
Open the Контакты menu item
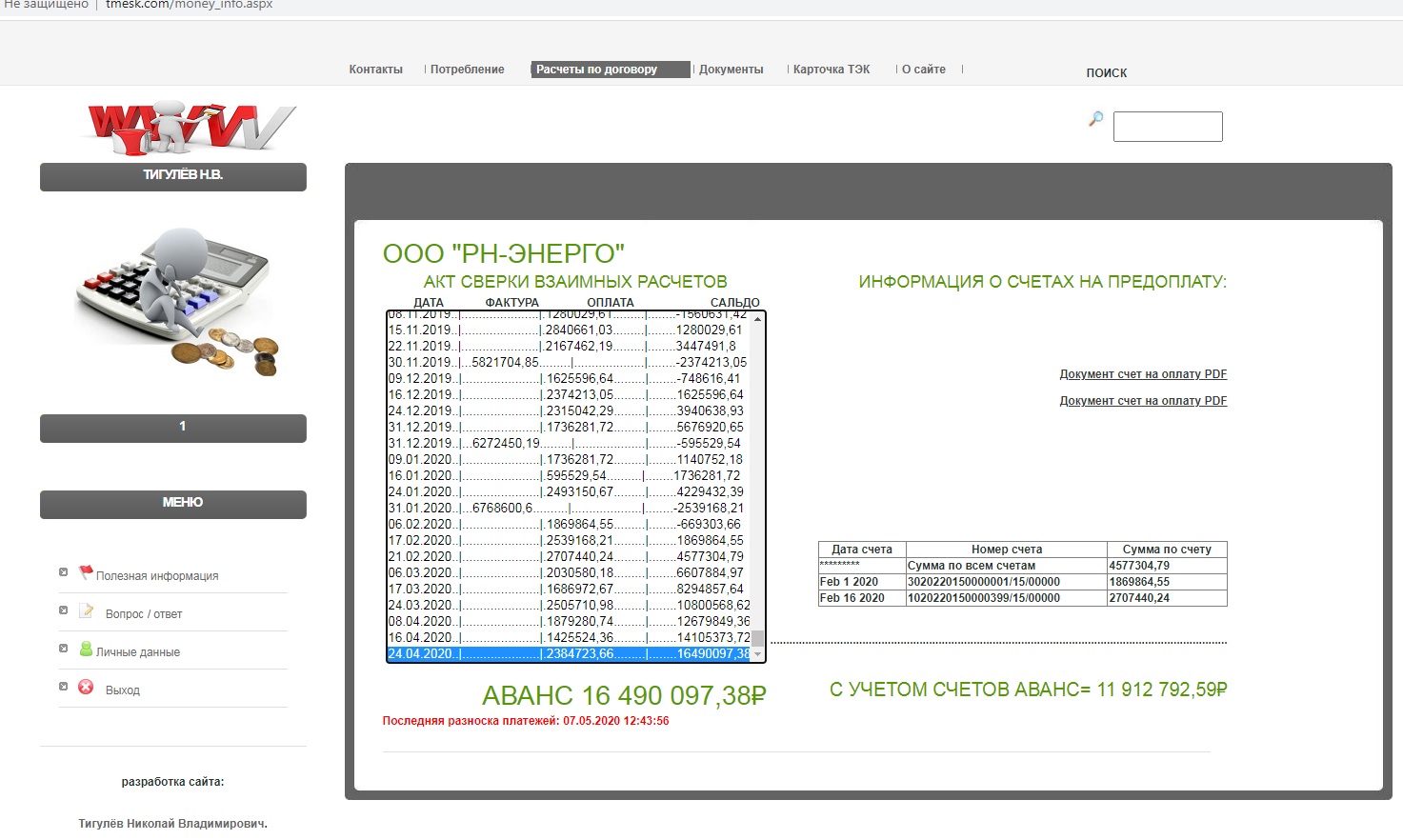[x=375, y=70]
